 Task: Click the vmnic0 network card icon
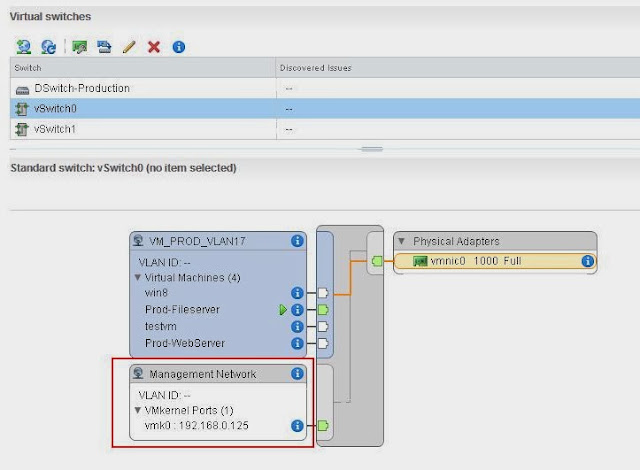click(420, 261)
